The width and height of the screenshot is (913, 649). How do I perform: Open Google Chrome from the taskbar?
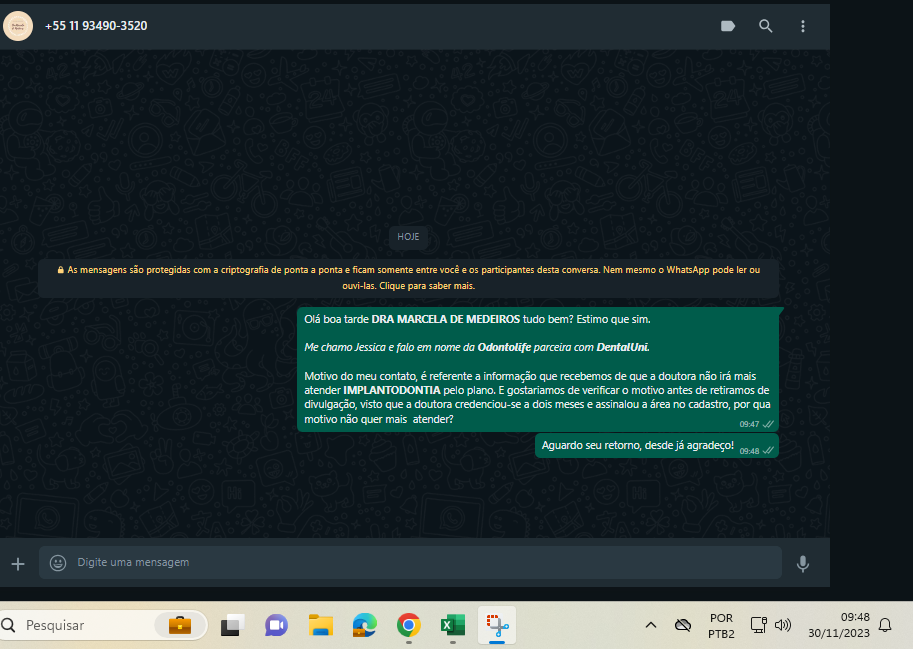coord(408,625)
